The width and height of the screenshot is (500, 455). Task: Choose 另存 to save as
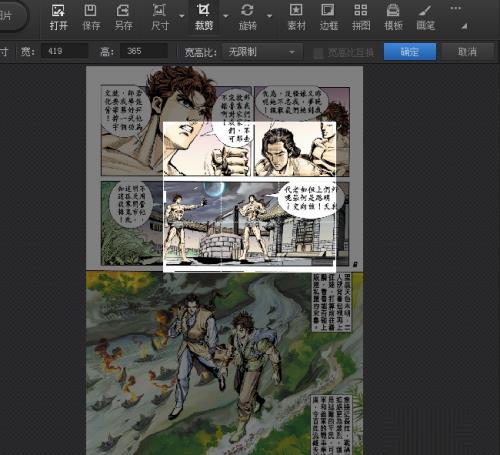(123, 17)
